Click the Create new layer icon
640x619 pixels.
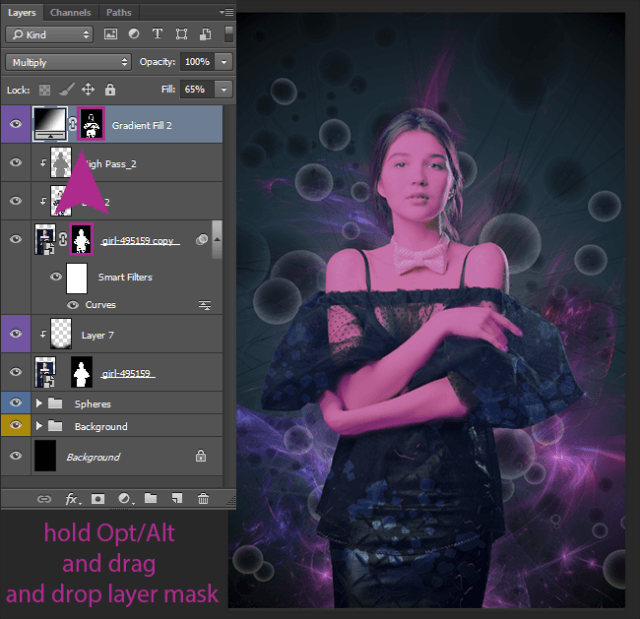click(x=177, y=497)
